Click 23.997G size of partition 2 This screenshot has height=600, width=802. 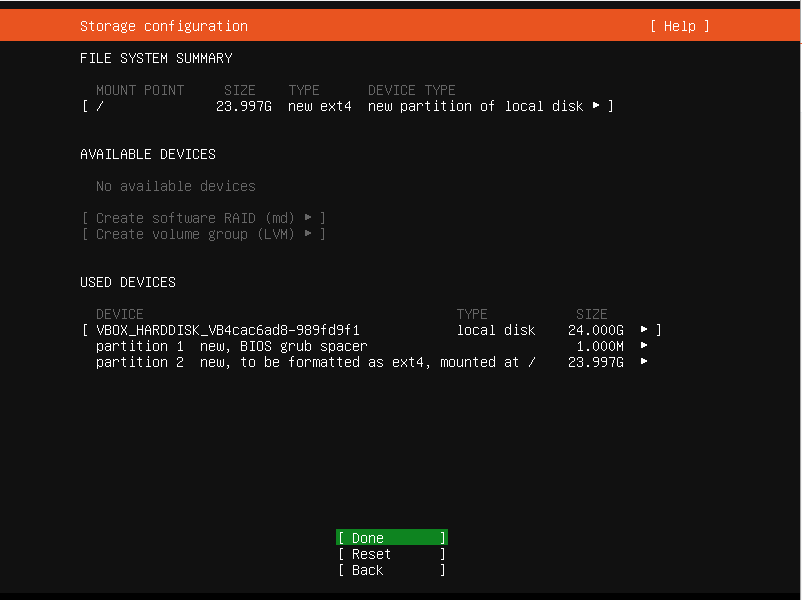point(595,362)
